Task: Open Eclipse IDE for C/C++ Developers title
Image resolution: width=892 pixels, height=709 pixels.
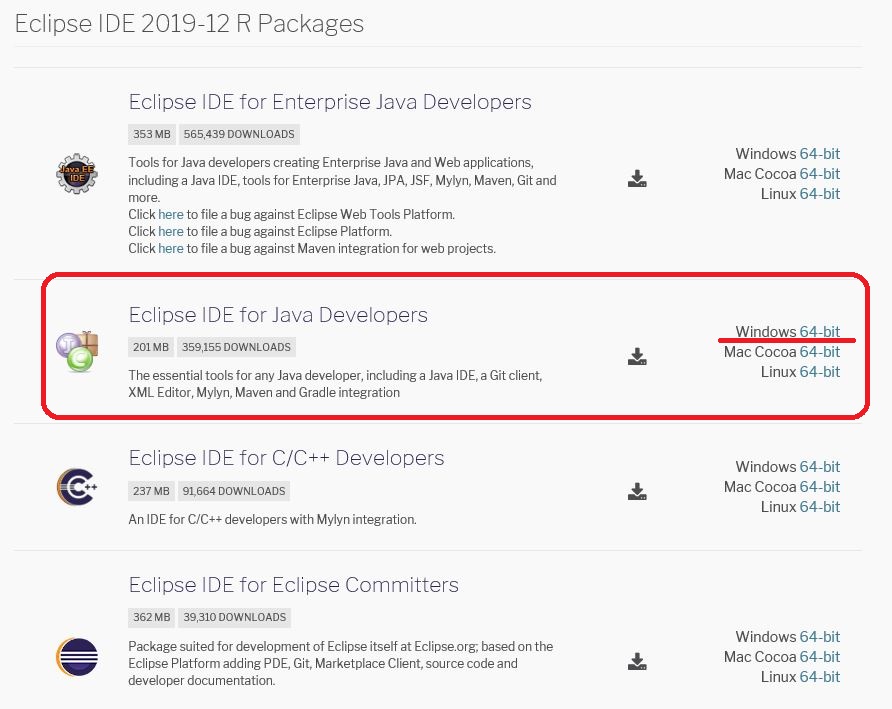Action: (x=286, y=457)
